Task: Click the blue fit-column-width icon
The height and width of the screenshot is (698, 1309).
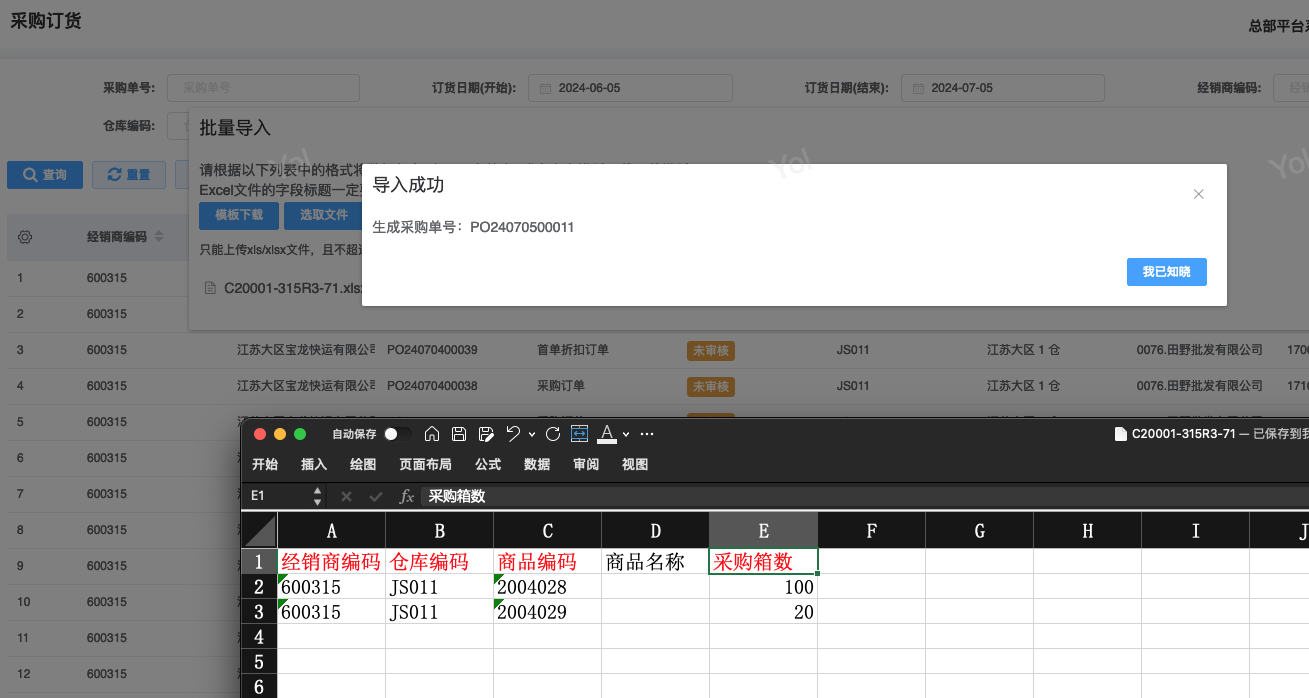Action: [x=579, y=434]
